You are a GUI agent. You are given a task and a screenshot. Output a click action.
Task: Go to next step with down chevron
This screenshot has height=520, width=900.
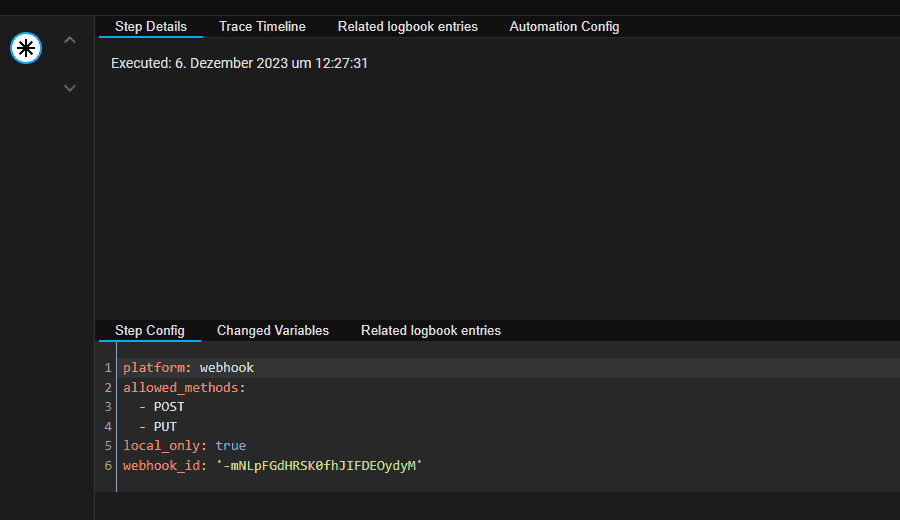70,88
